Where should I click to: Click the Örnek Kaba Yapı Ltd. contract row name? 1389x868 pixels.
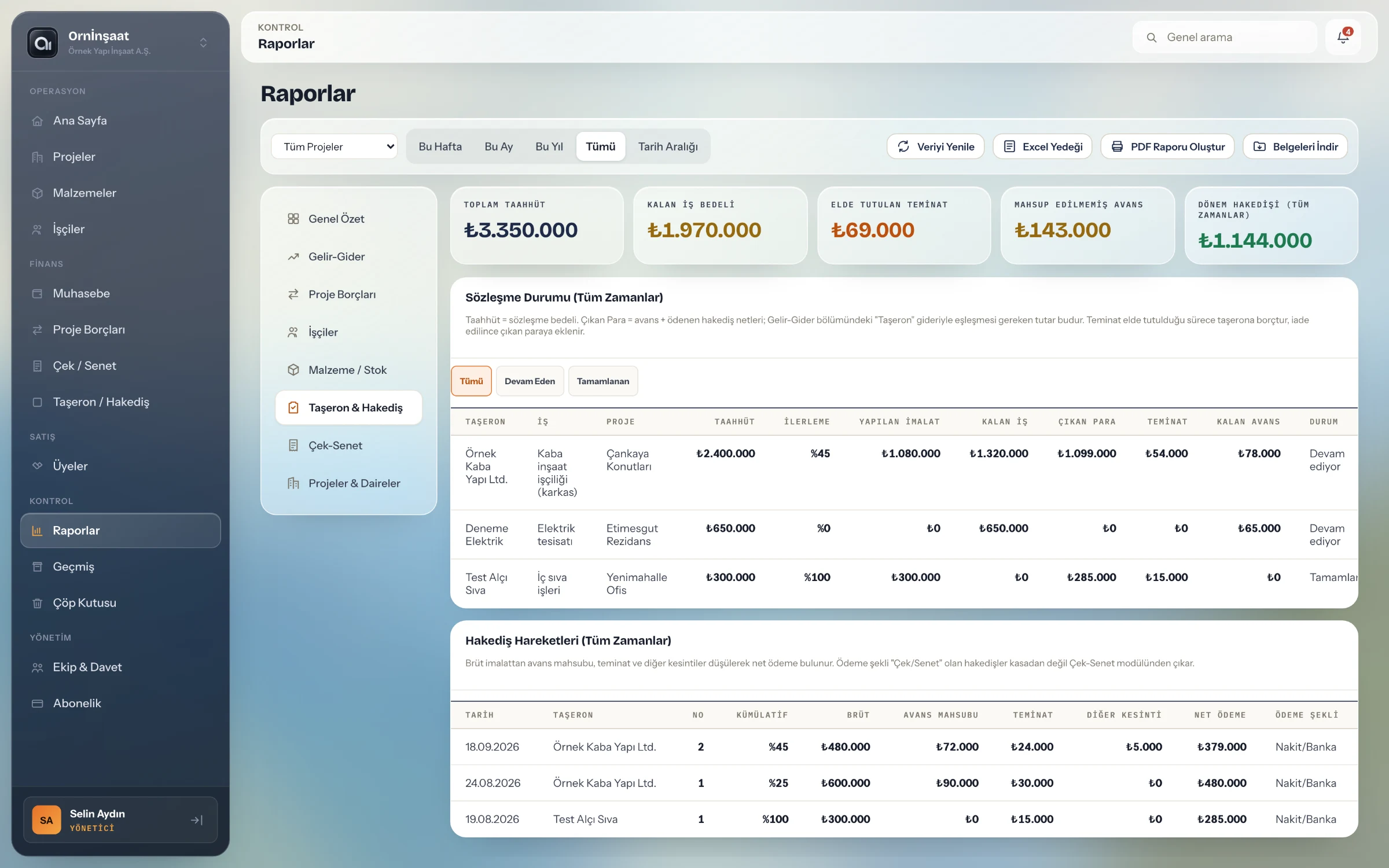486,466
